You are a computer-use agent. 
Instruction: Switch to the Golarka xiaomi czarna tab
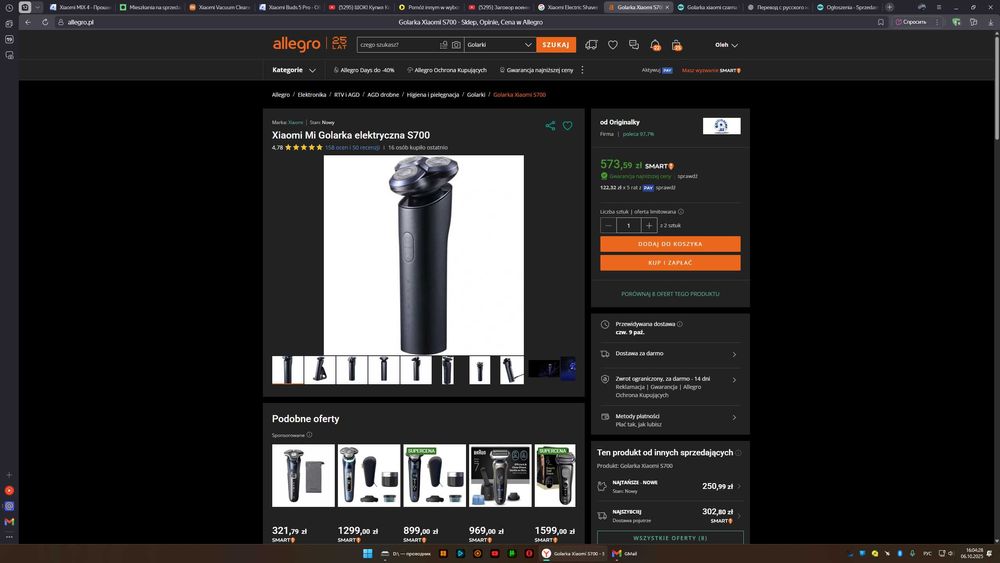click(x=707, y=7)
